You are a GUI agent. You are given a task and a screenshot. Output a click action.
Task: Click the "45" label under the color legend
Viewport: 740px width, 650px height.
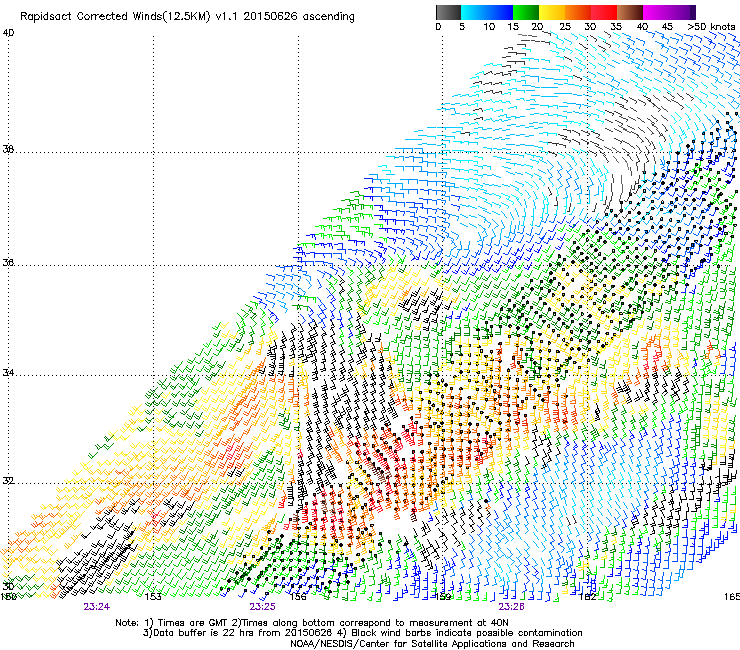tap(667, 26)
